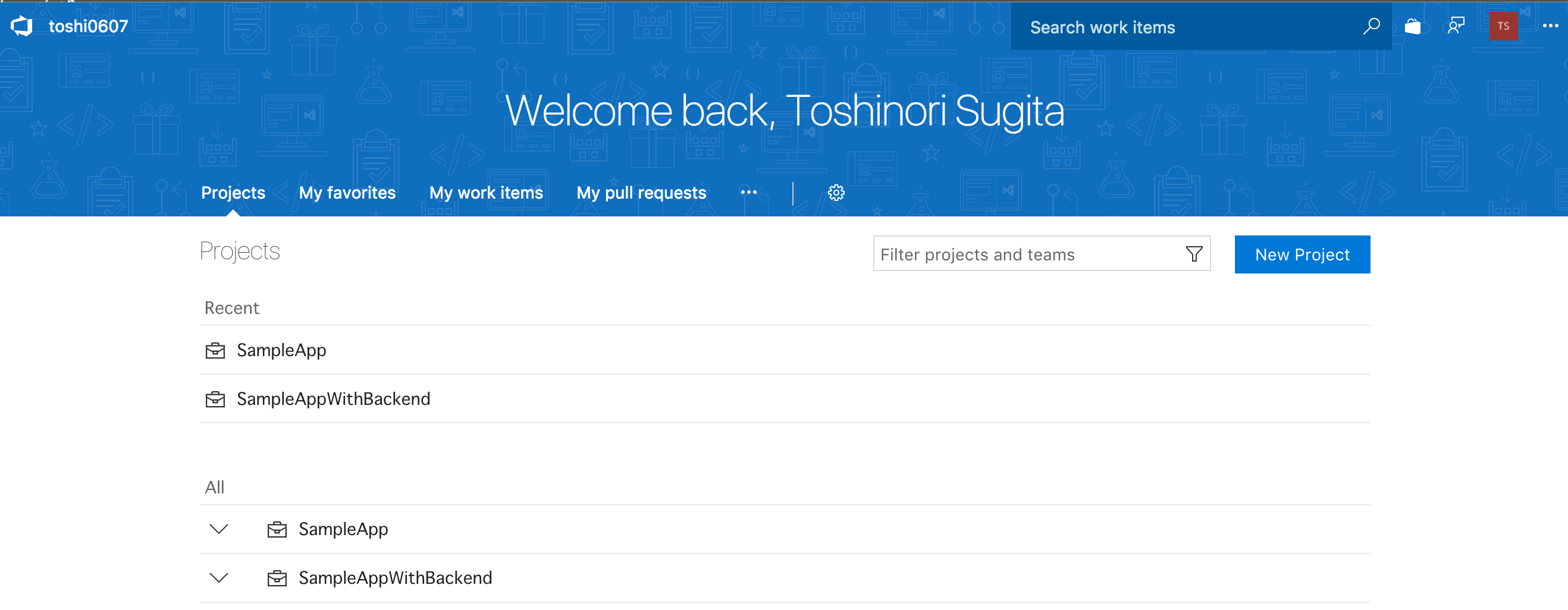This screenshot has height=610, width=1568.
Task: Click the All section heading
Action: coord(214,488)
